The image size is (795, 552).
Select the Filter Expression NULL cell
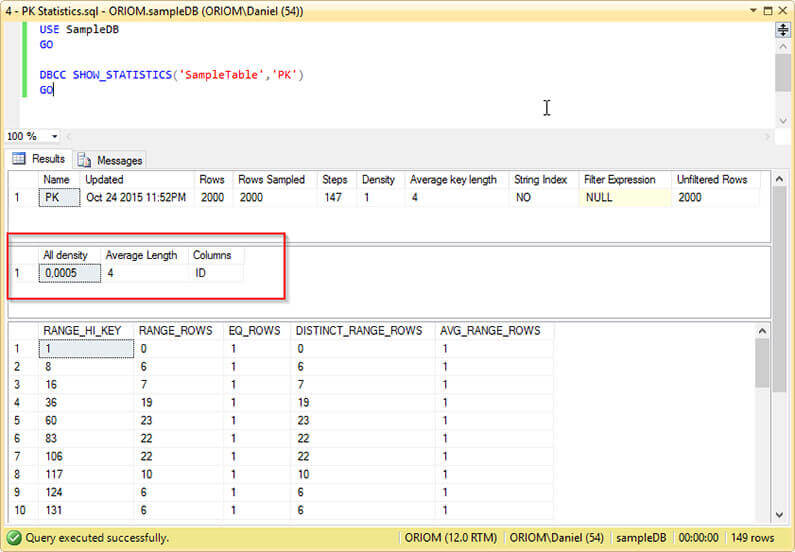click(x=625, y=197)
